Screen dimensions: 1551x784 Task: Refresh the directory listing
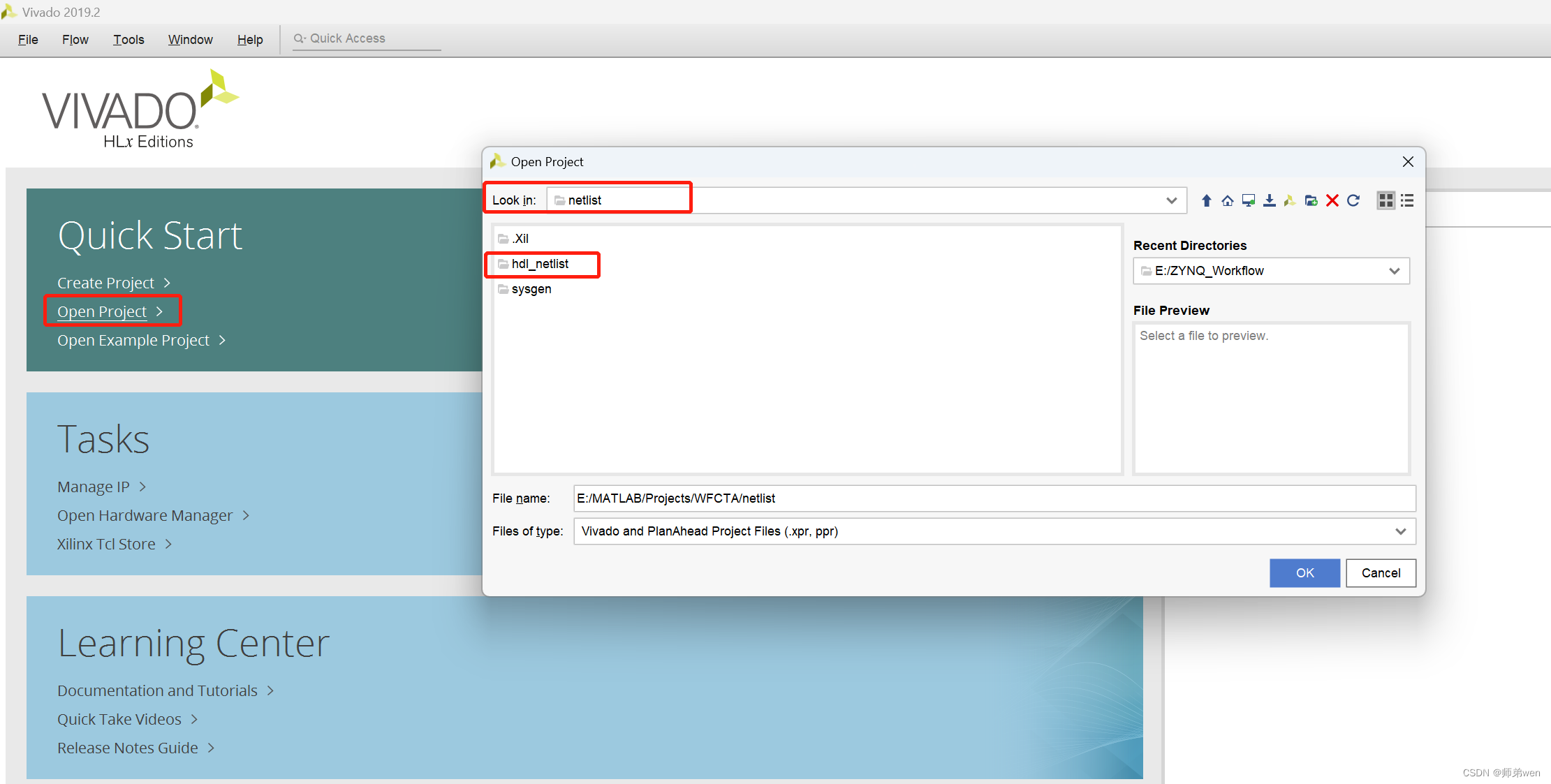click(1353, 201)
